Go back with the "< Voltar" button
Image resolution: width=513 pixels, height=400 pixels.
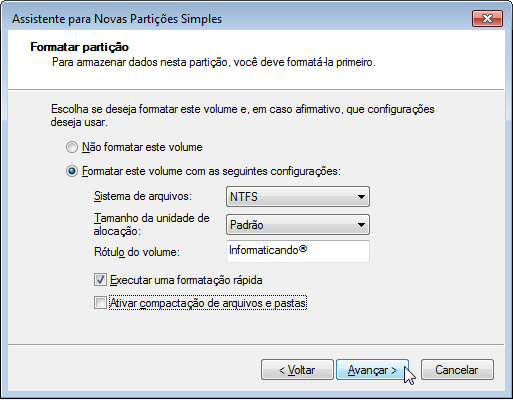click(297, 370)
